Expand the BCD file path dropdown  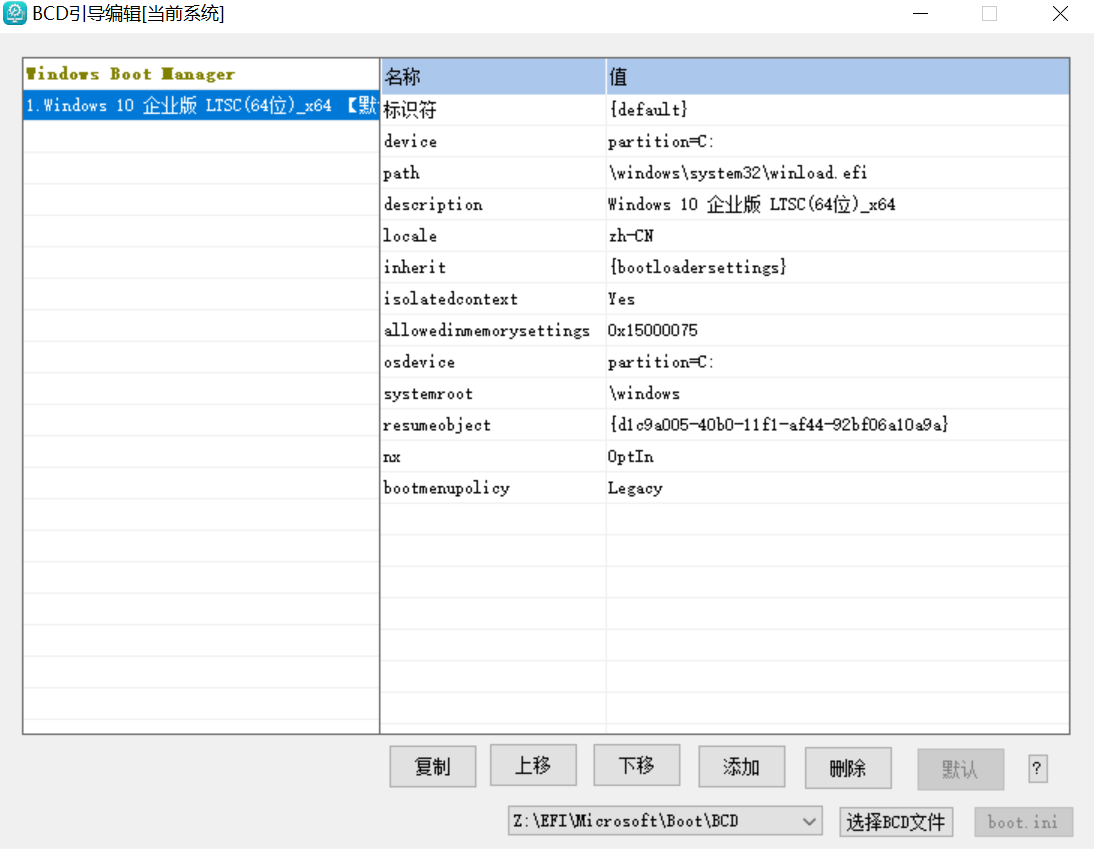(x=809, y=821)
